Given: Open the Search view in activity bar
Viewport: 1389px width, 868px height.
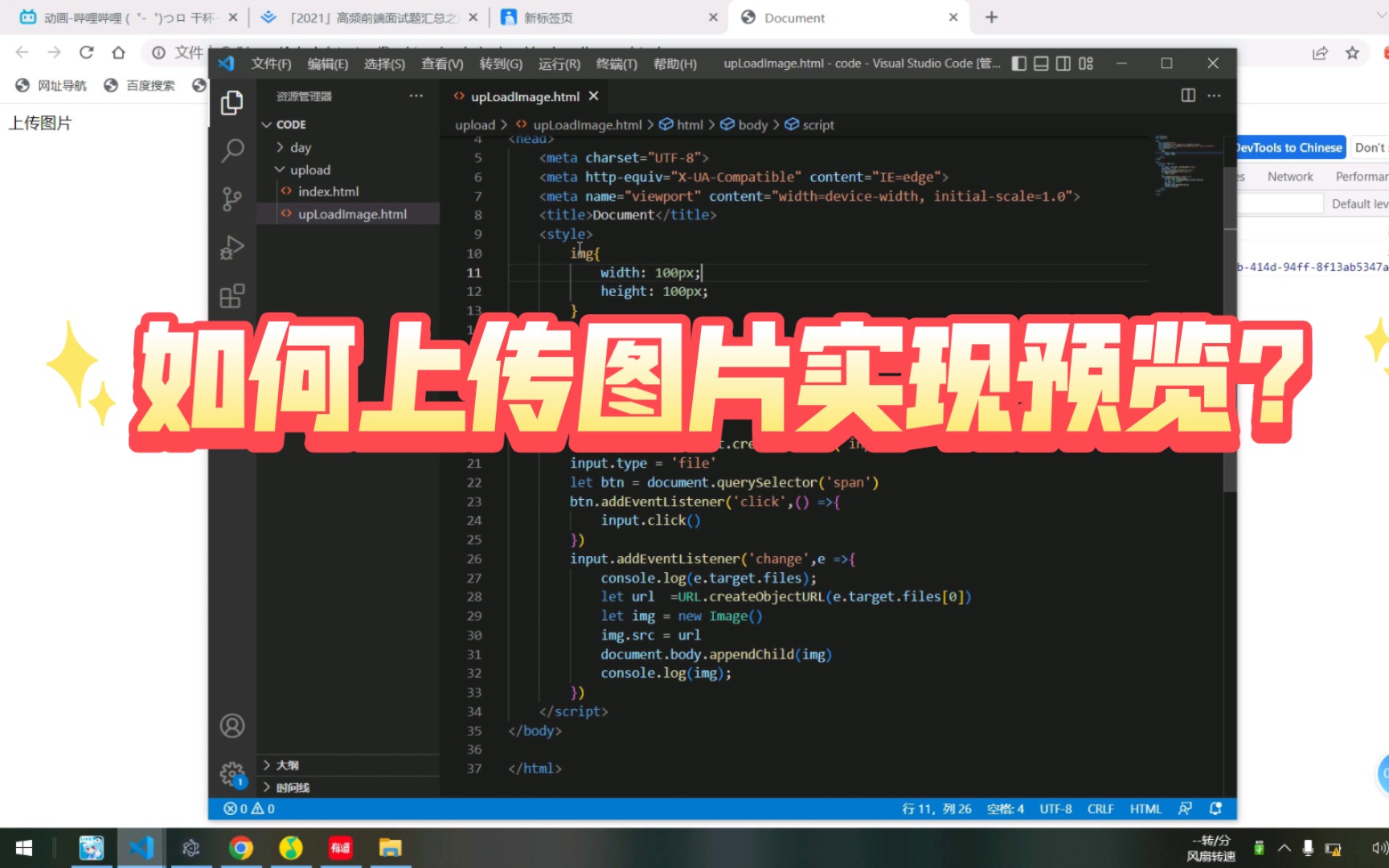Looking at the screenshot, I should coord(232,150).
